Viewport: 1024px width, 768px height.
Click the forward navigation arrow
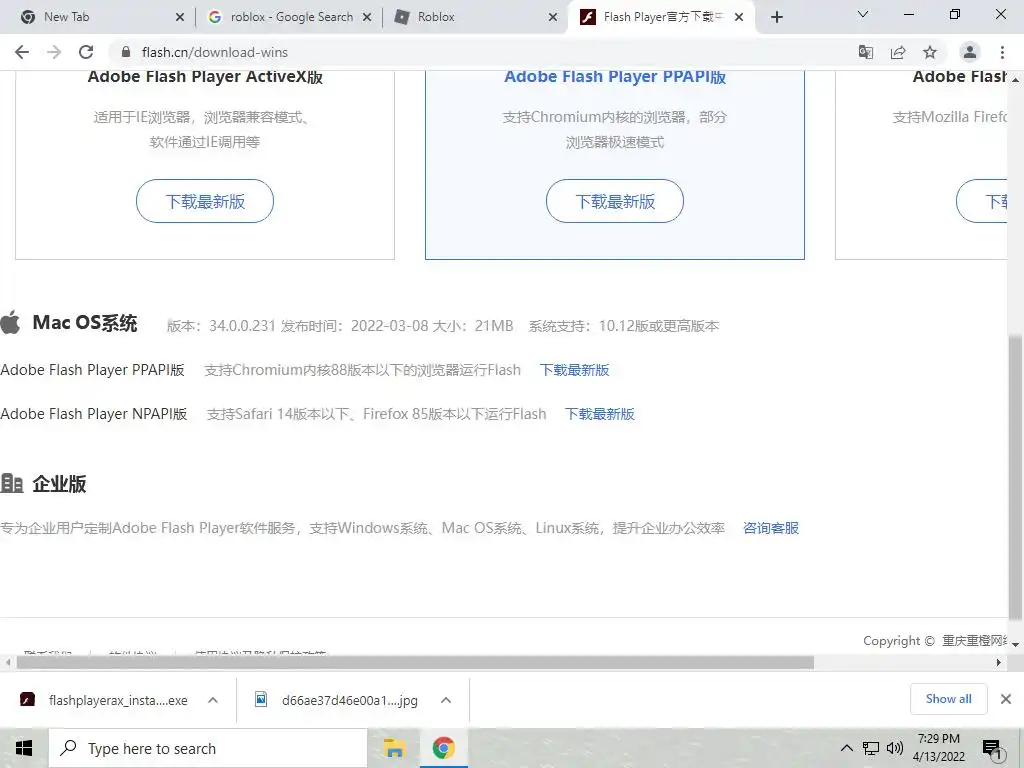pyautogui.click(x=54, y=52)
